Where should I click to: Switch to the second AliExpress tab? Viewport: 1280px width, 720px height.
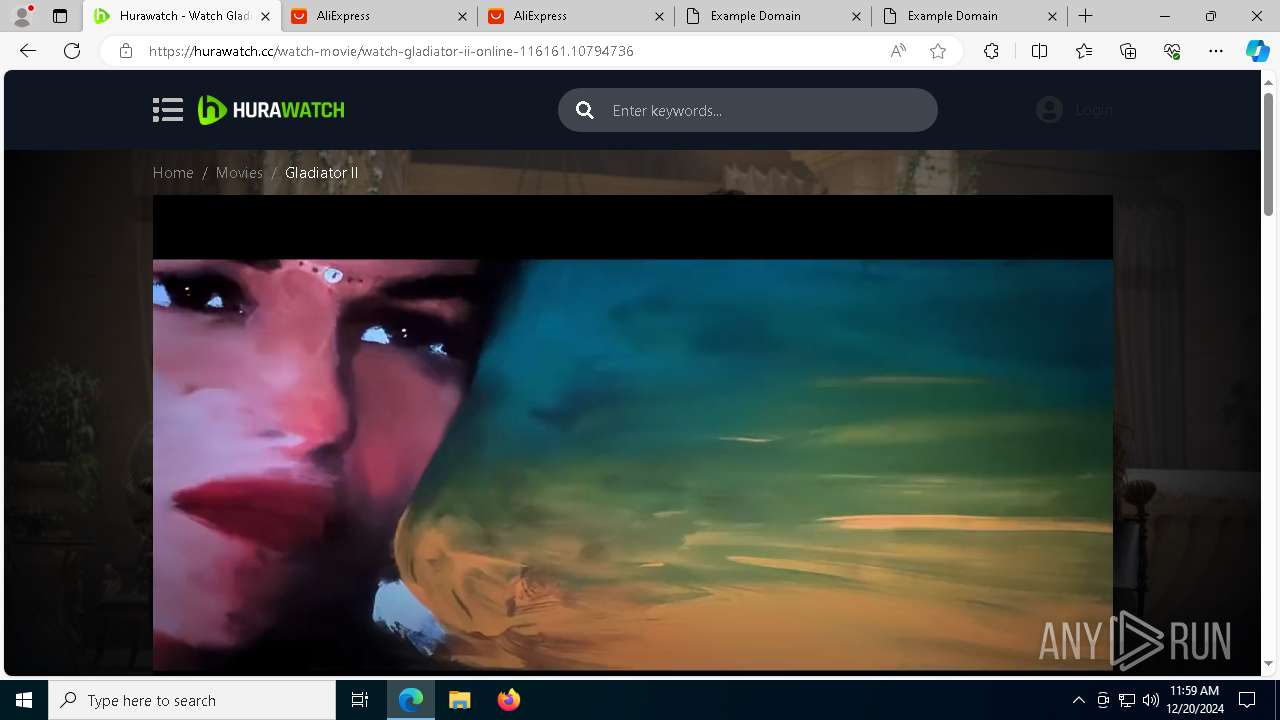[577, 16]
